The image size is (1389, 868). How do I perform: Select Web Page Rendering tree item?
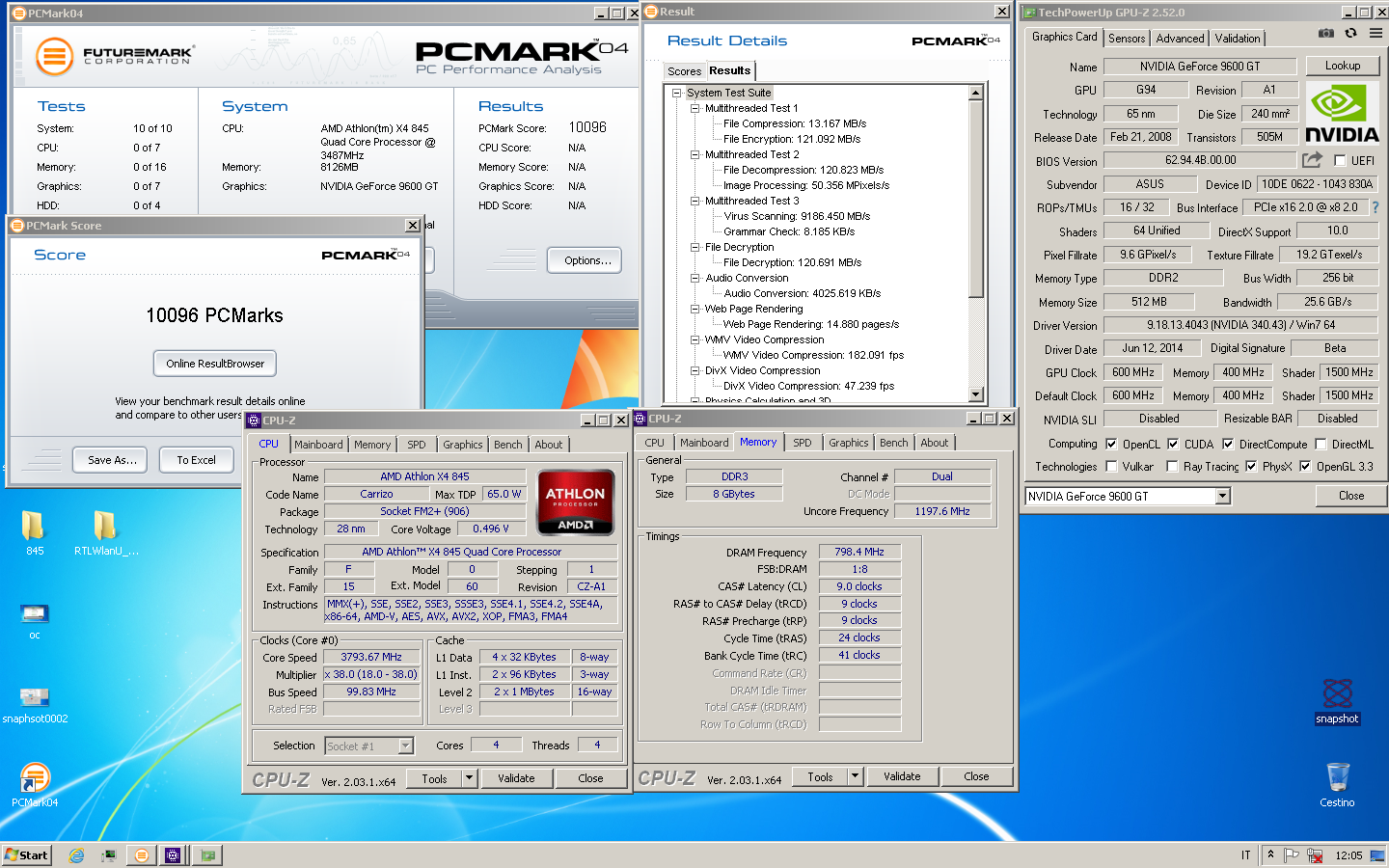point(753,309)
